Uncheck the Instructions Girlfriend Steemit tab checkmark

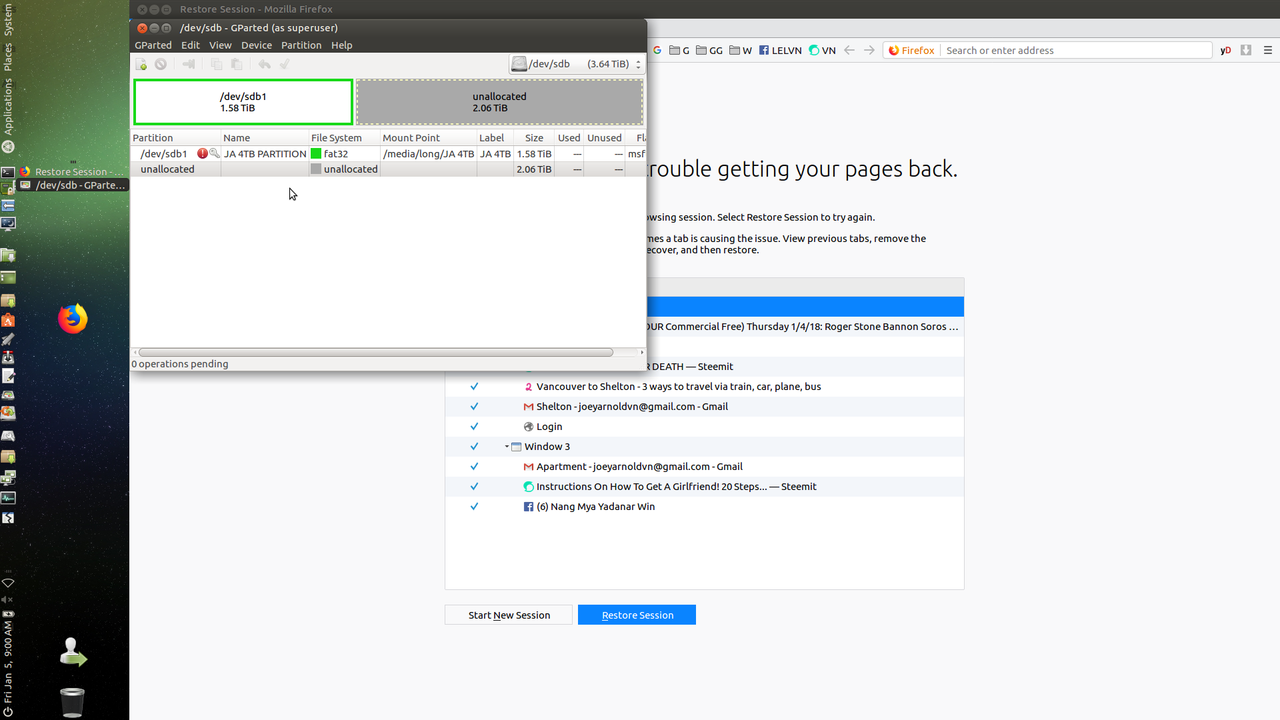[474, 486]
